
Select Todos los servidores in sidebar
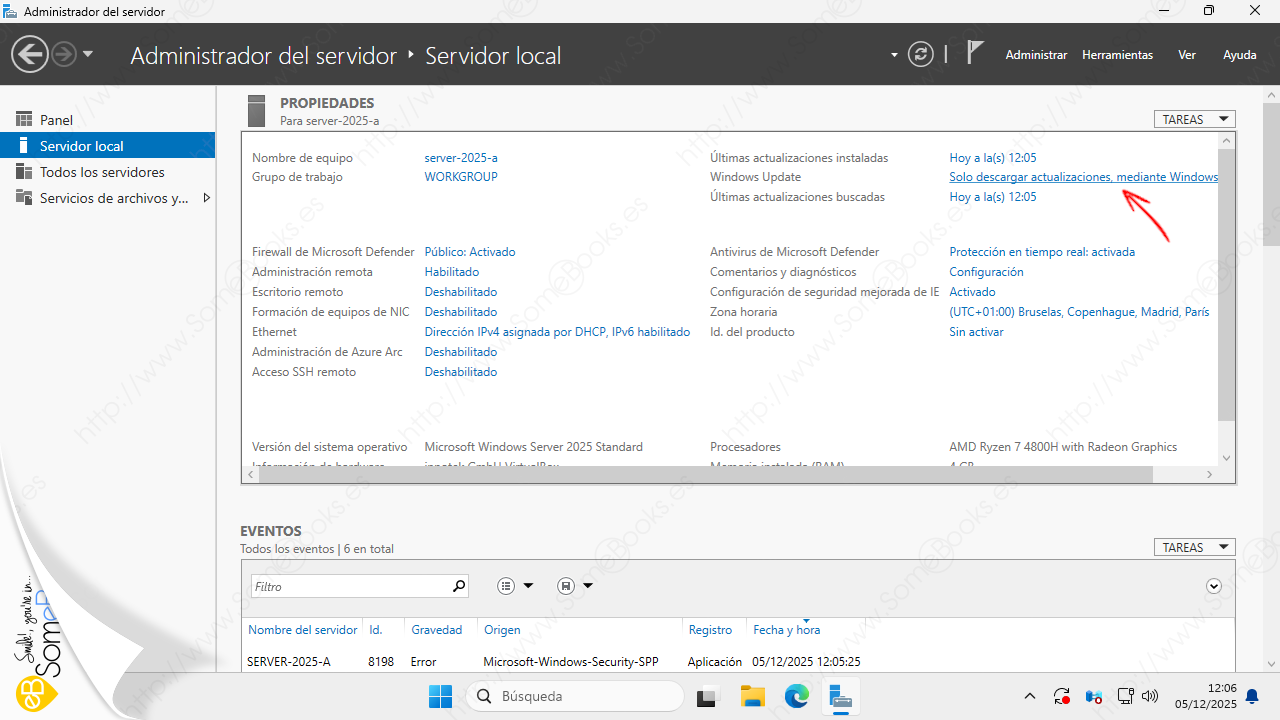(x=102, y=172)
